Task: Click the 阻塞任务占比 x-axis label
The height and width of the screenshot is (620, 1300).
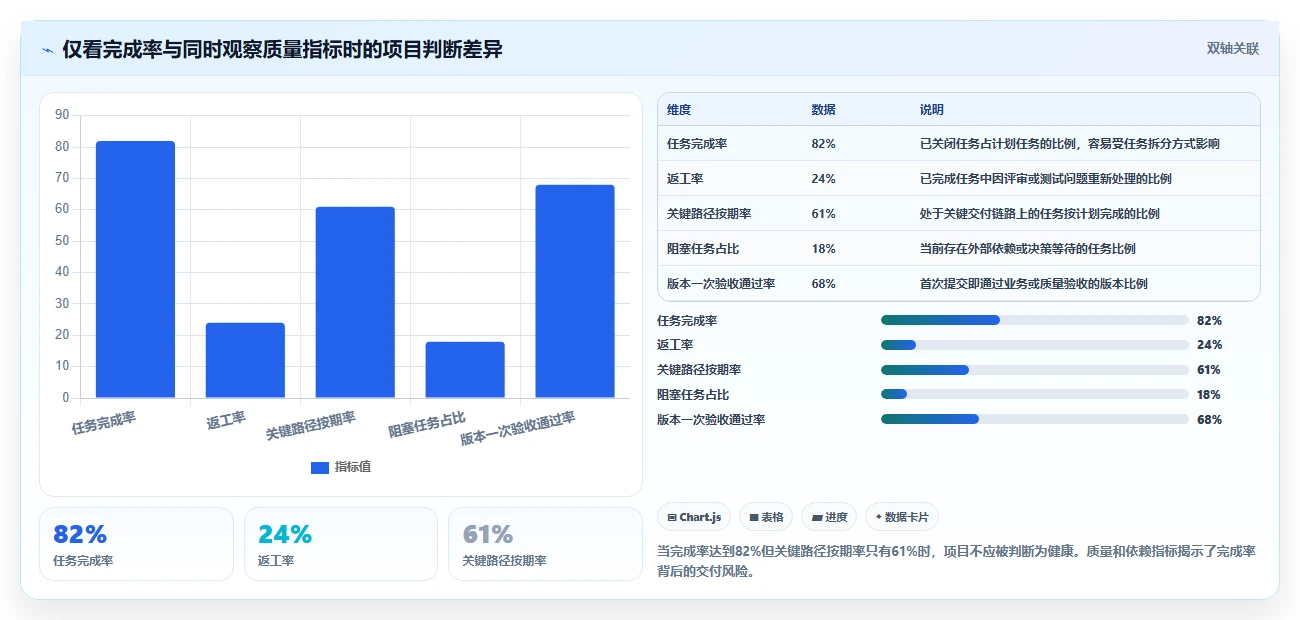Action: pyautogui.click(x=427, y=424)
